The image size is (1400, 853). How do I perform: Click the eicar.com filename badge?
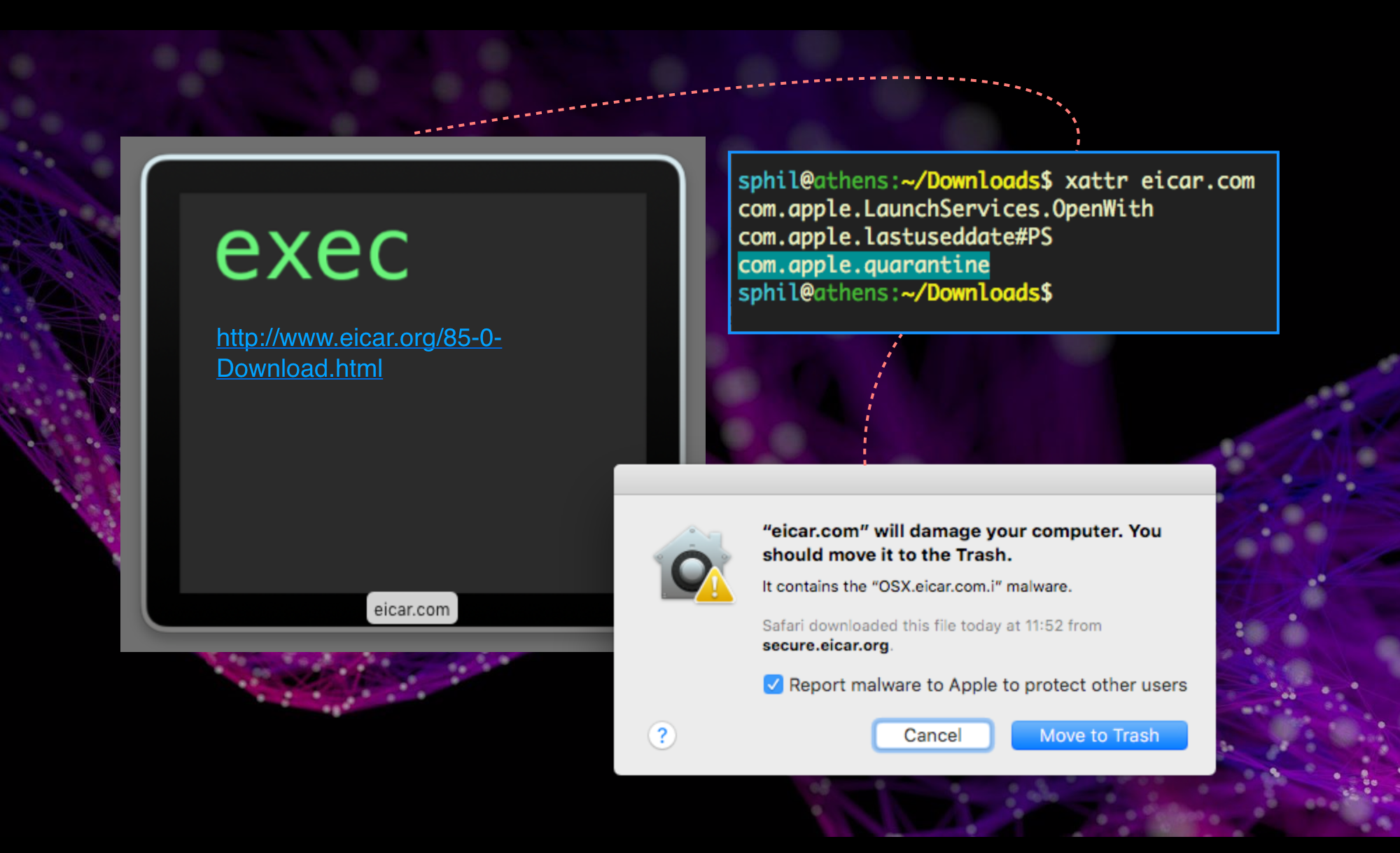[x=412, y=609]
